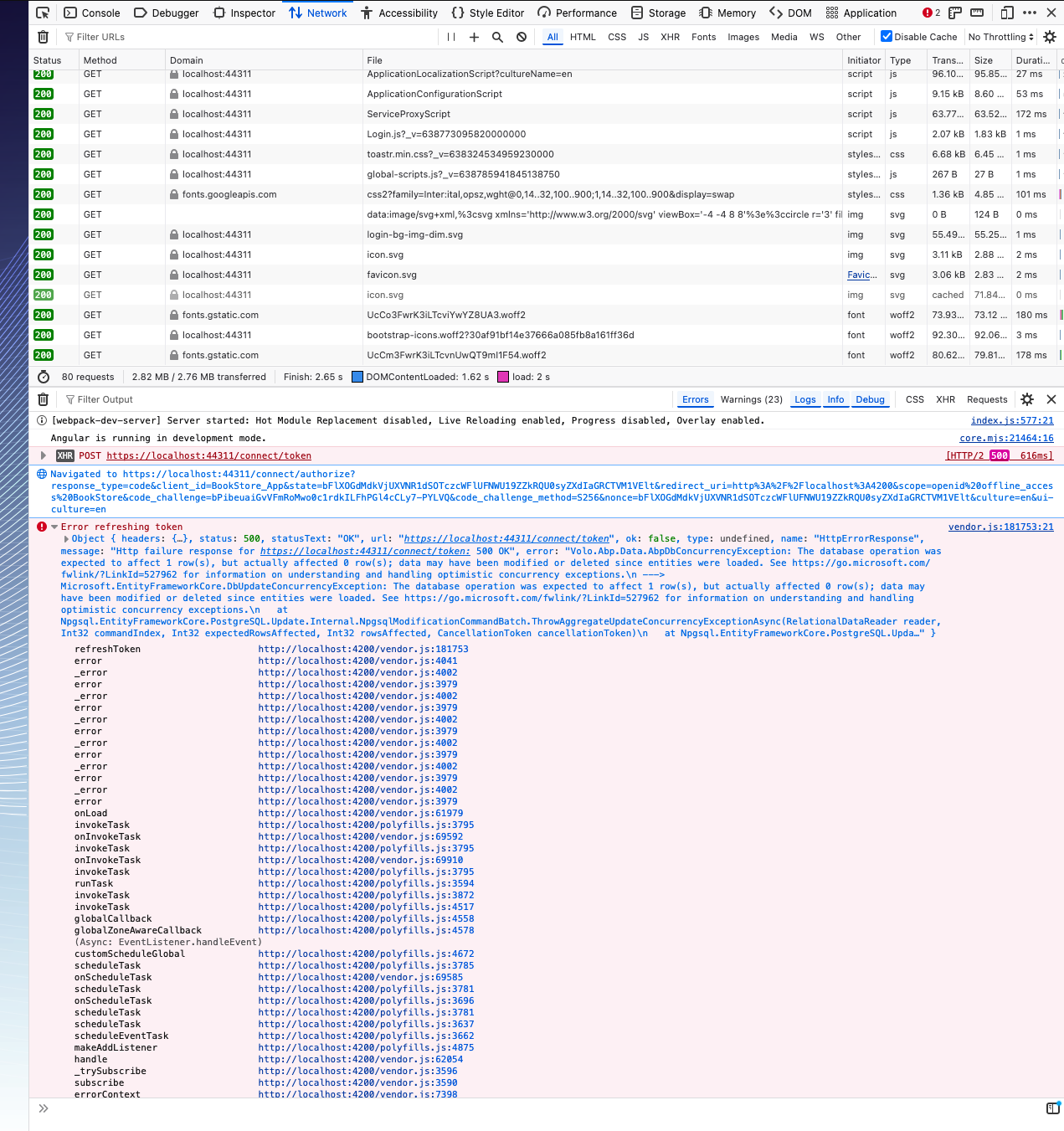Click the Application panel icon
1064x1131 pixels.
click(x=831, y=13)
